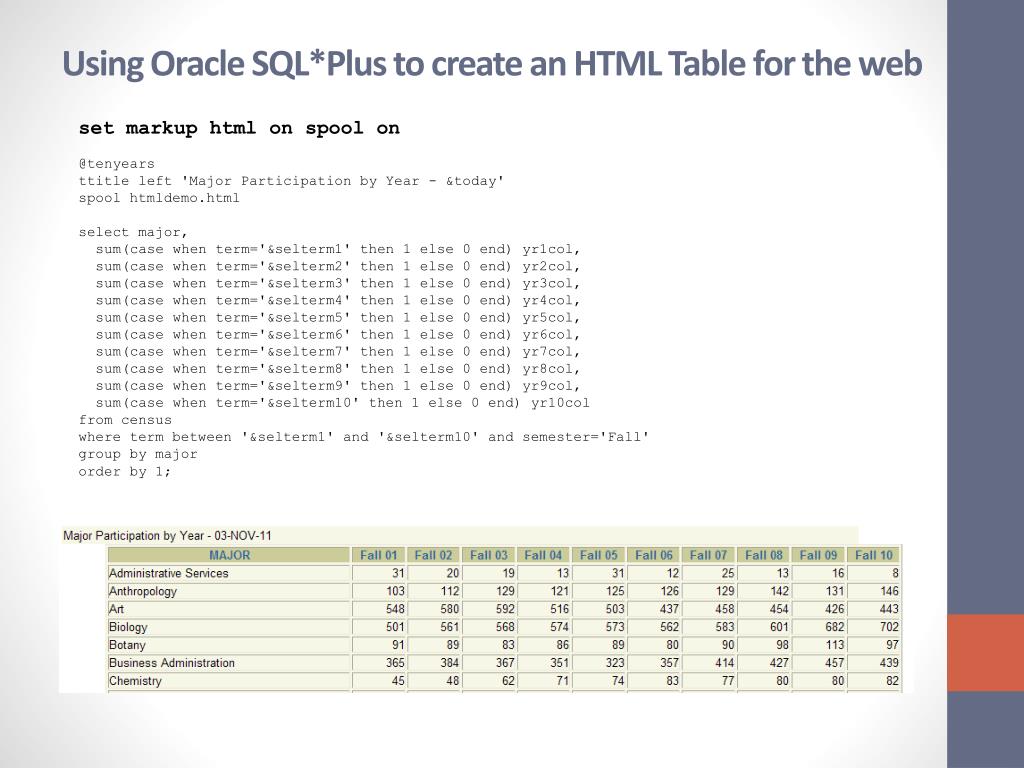Click the code line ending in yr10col
Image resolution: width=1024 pixels, height=768 pixels.
pos(342,403)
